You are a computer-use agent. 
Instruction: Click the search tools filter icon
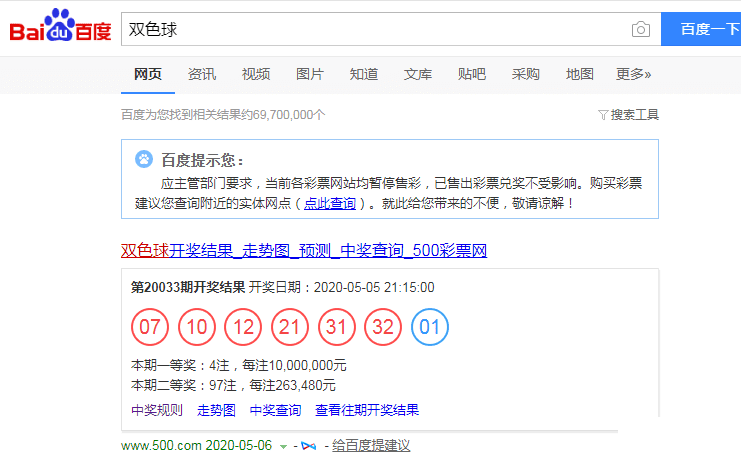602,115
